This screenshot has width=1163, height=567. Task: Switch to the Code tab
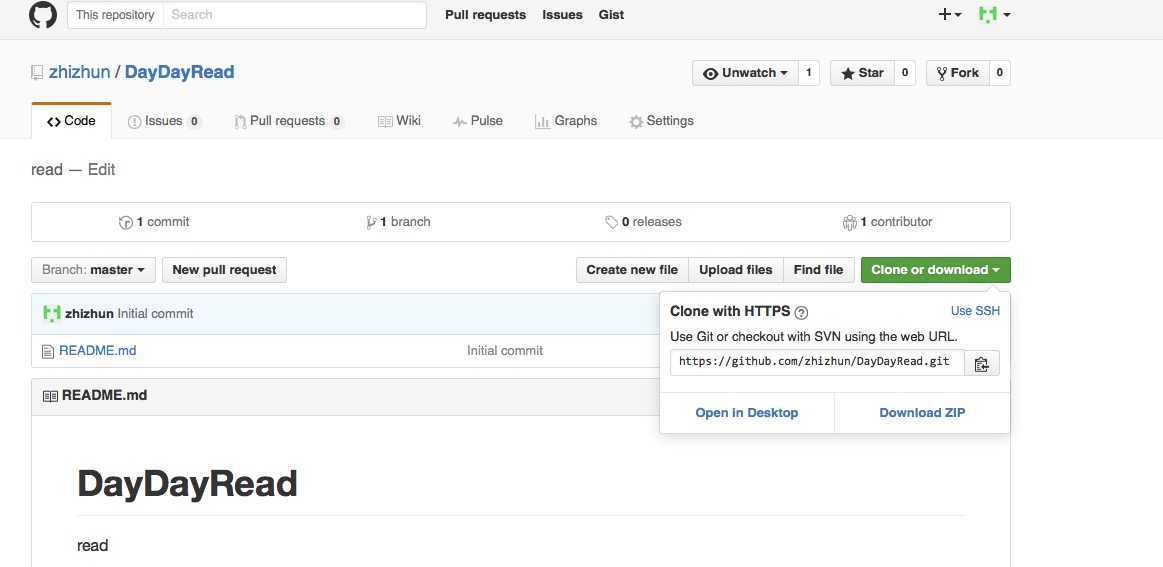pos(71,121)
